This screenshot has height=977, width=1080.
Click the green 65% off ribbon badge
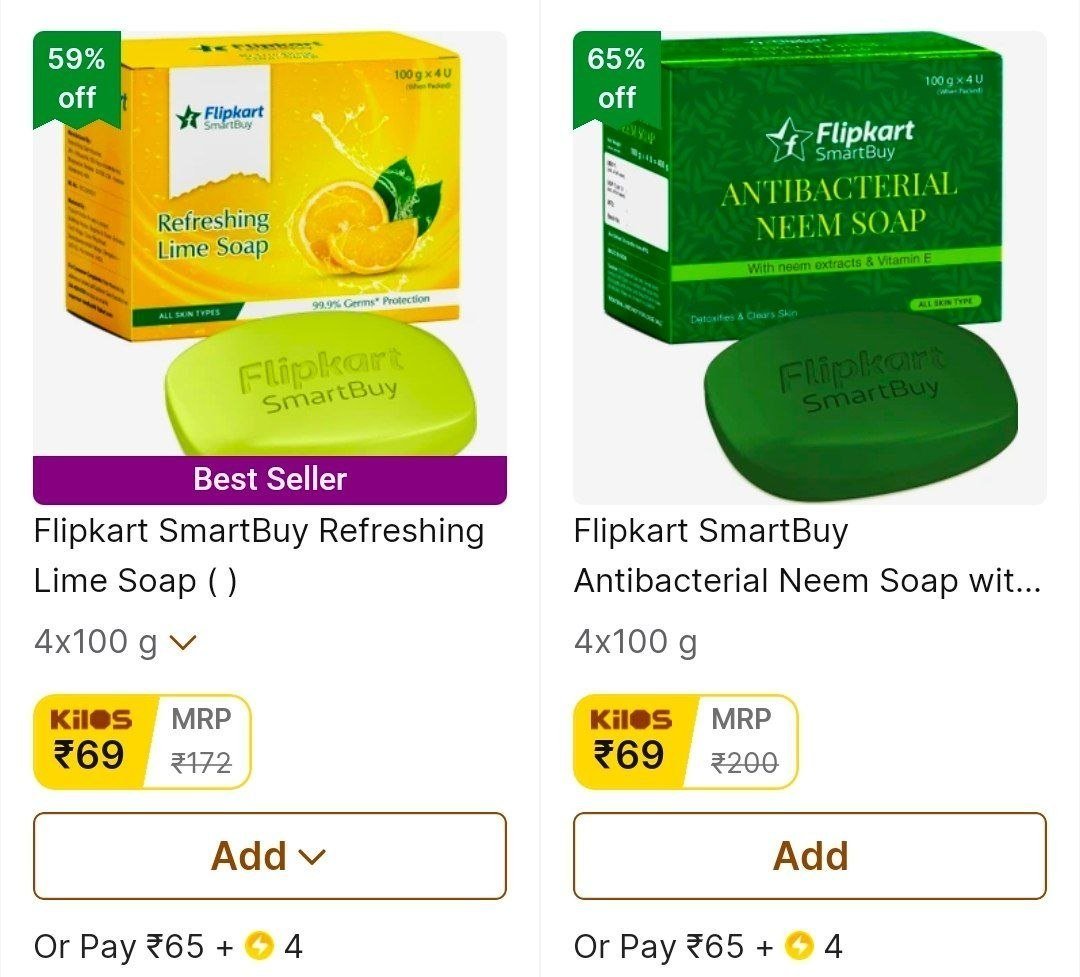click(x=617, y=77)
